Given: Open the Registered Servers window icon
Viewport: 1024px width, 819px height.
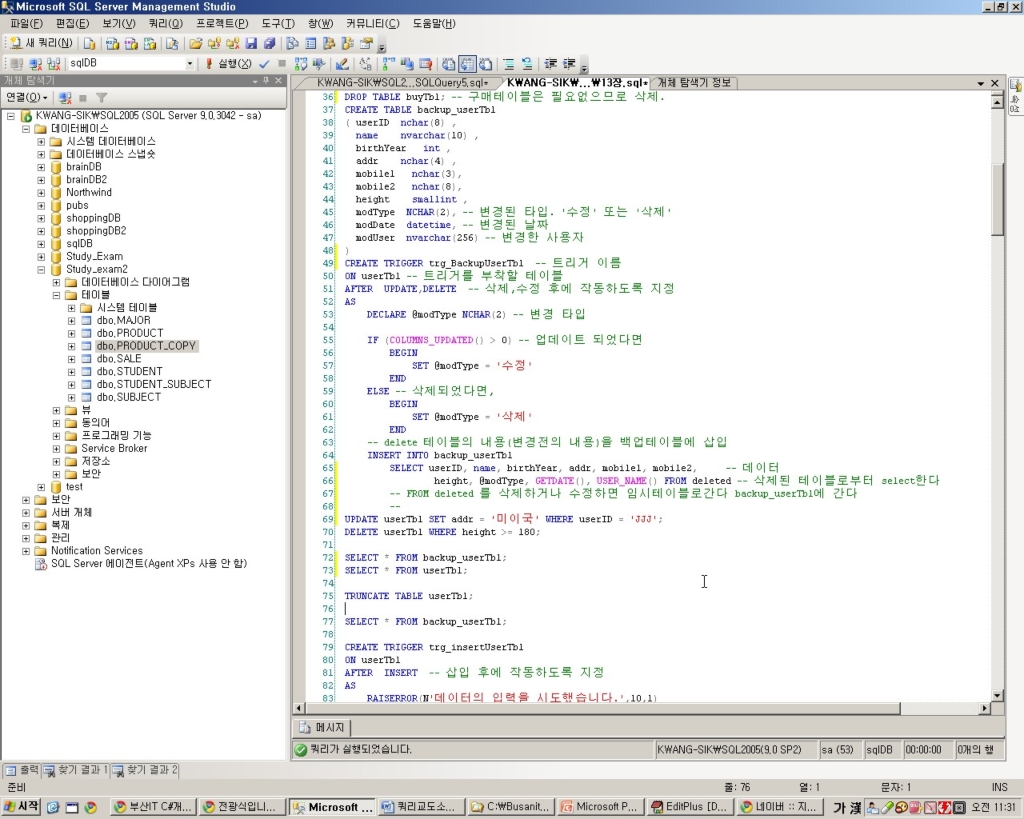Looking at the screenshot, I should coord(293,43).
